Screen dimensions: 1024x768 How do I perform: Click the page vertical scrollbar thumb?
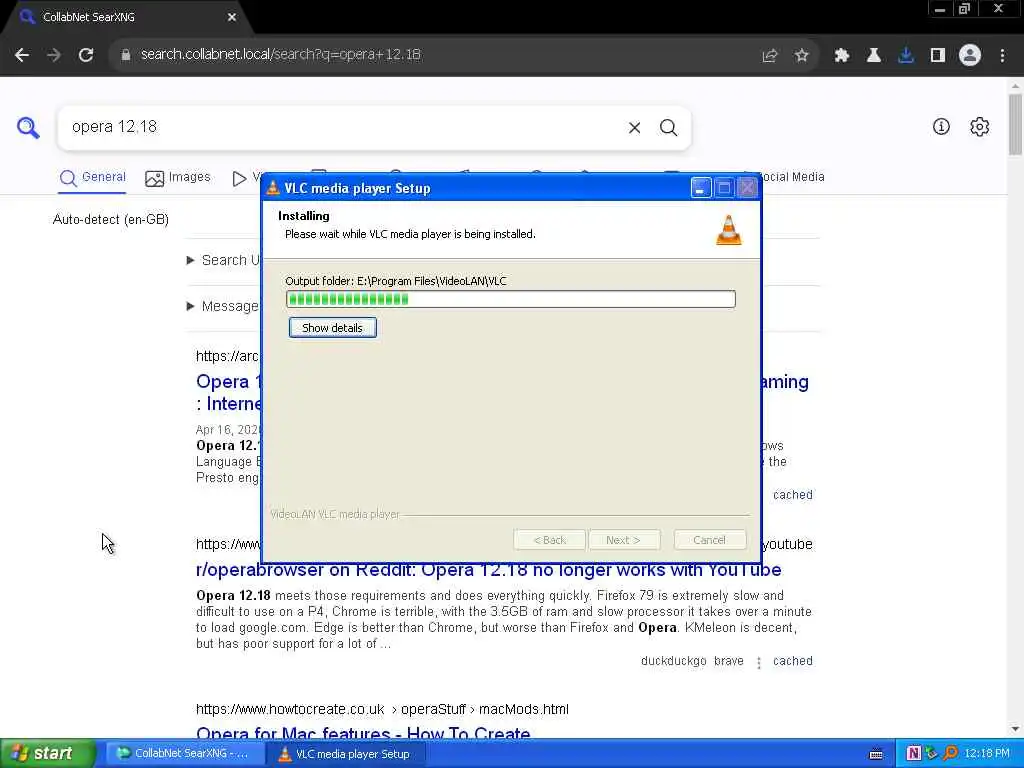[x=1015, y=125]
